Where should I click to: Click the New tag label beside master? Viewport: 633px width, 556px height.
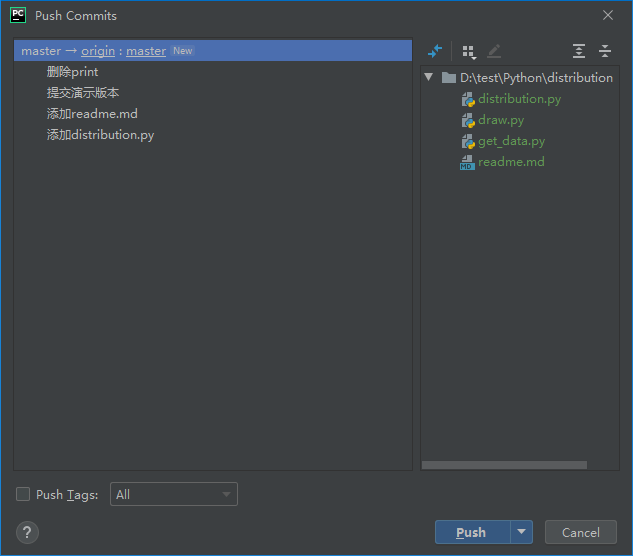click(182, 51)
